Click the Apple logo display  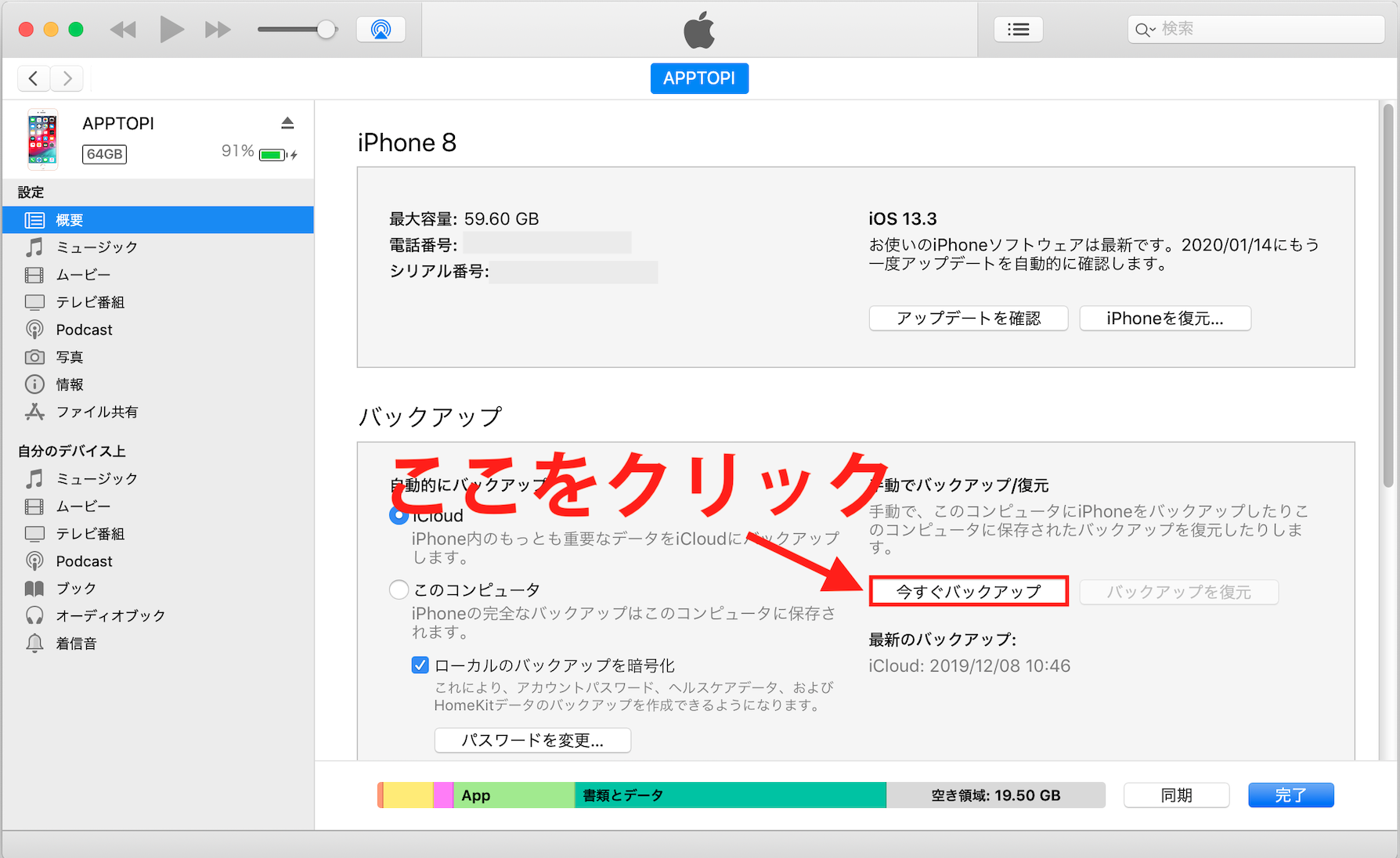click(699, 31)
